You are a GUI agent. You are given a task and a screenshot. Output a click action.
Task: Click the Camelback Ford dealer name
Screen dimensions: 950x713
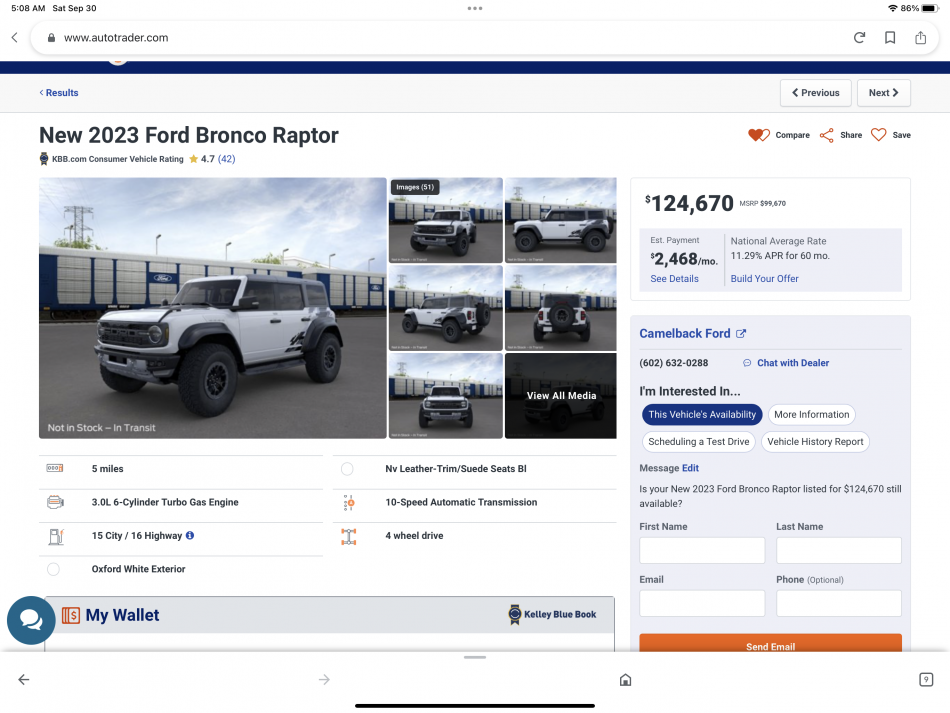(685, 334)
